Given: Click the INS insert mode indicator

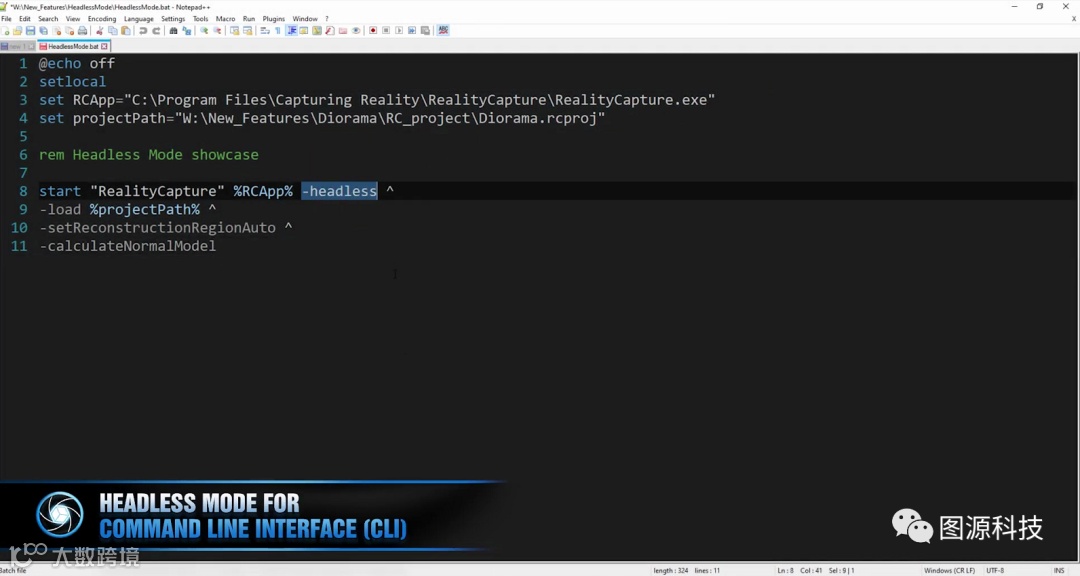Looking at the screenshot, I should tap(1059, 570).
